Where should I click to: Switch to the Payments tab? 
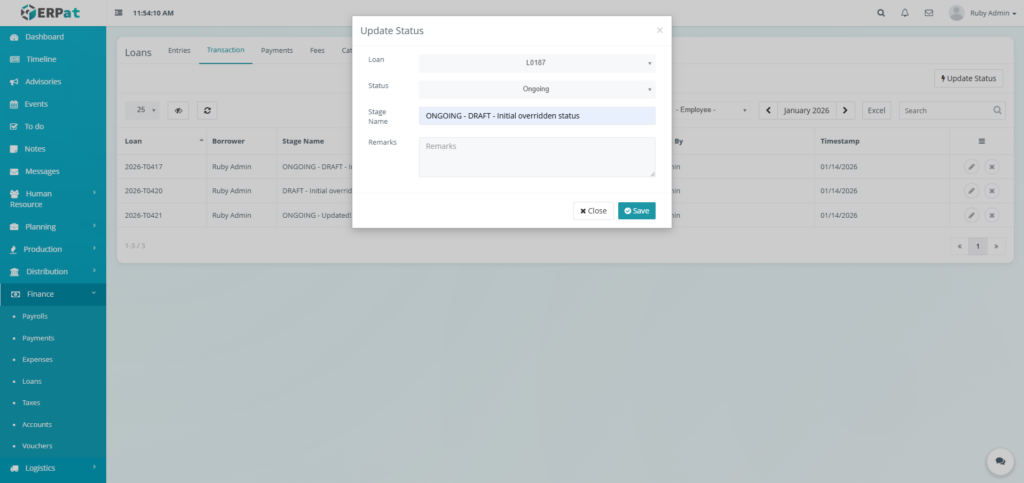277,49
